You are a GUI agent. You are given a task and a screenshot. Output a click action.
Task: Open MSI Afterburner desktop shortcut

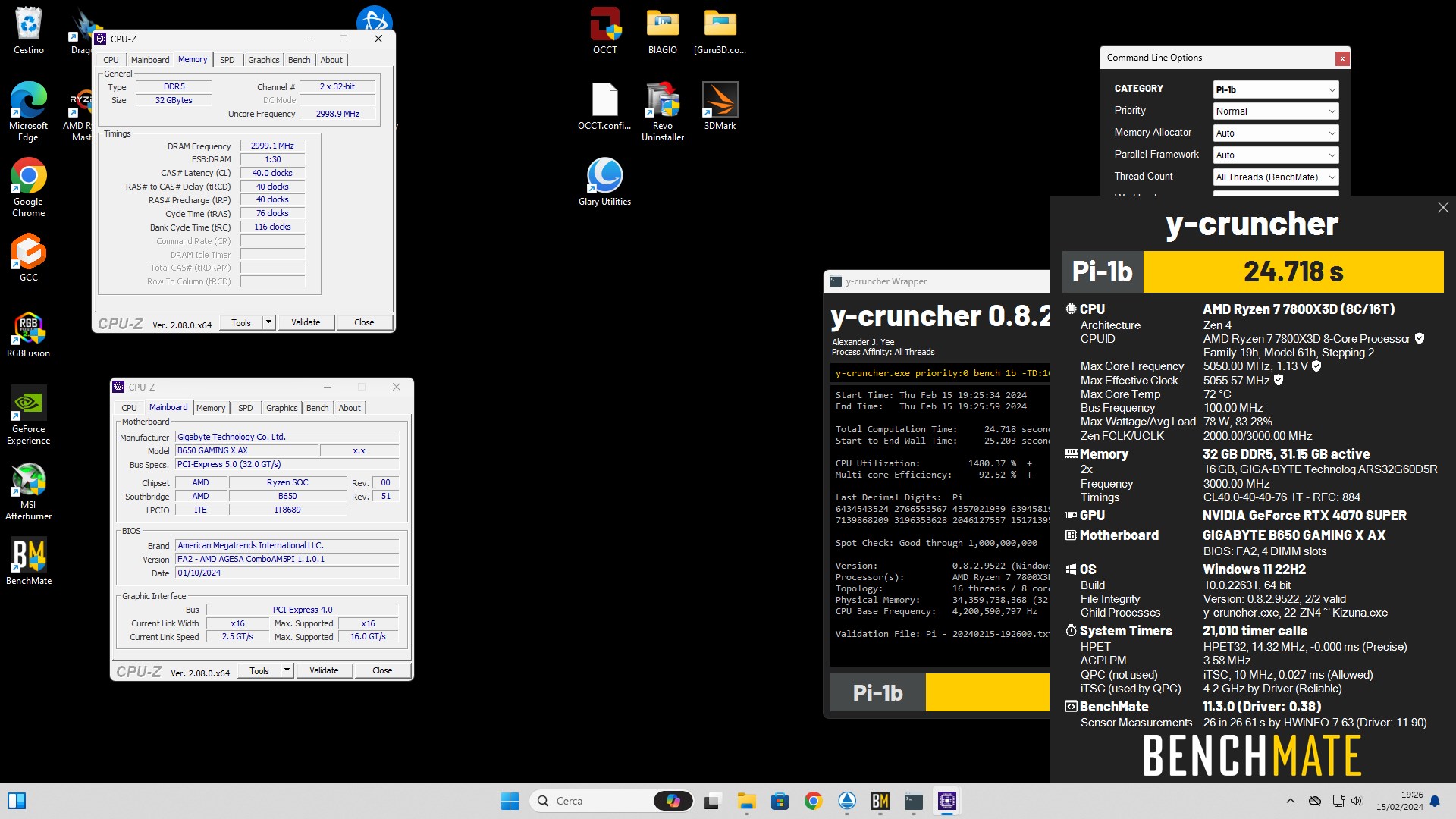(x=28, y=491)
